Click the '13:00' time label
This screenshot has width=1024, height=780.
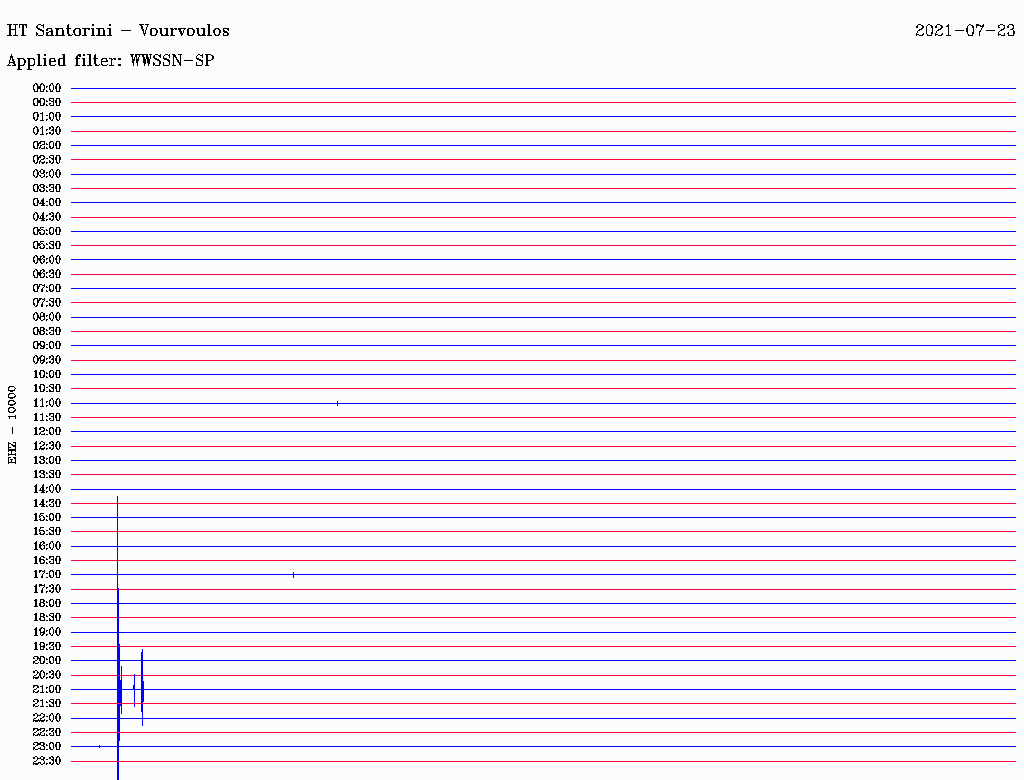tap(47, 460)
